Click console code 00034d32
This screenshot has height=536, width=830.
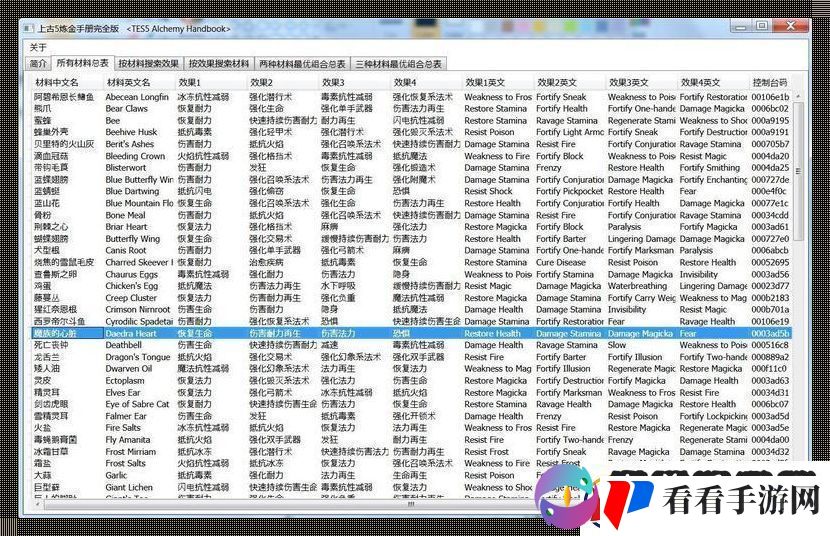coord(770,452)
